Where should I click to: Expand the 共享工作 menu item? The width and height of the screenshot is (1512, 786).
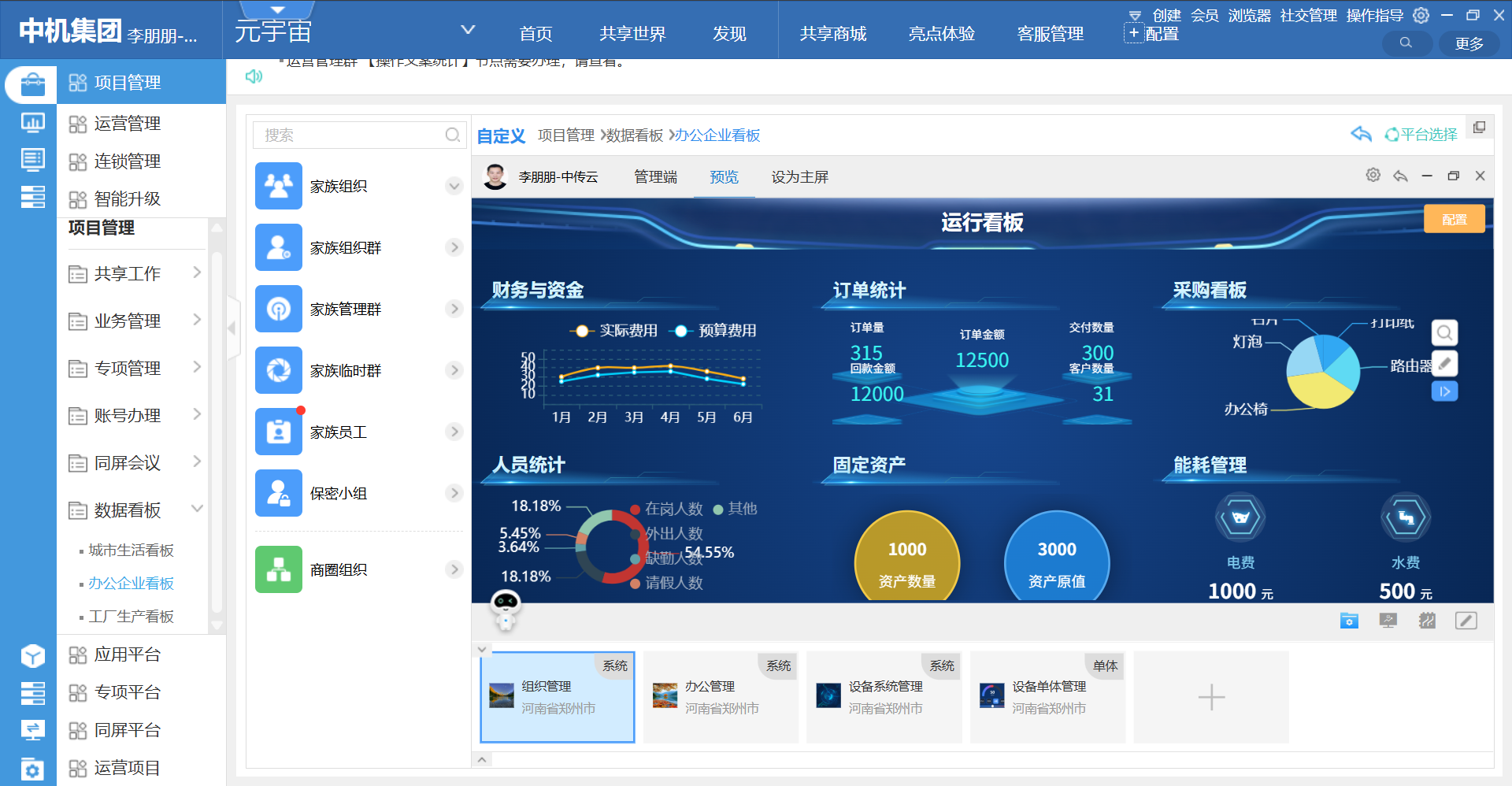197,273
